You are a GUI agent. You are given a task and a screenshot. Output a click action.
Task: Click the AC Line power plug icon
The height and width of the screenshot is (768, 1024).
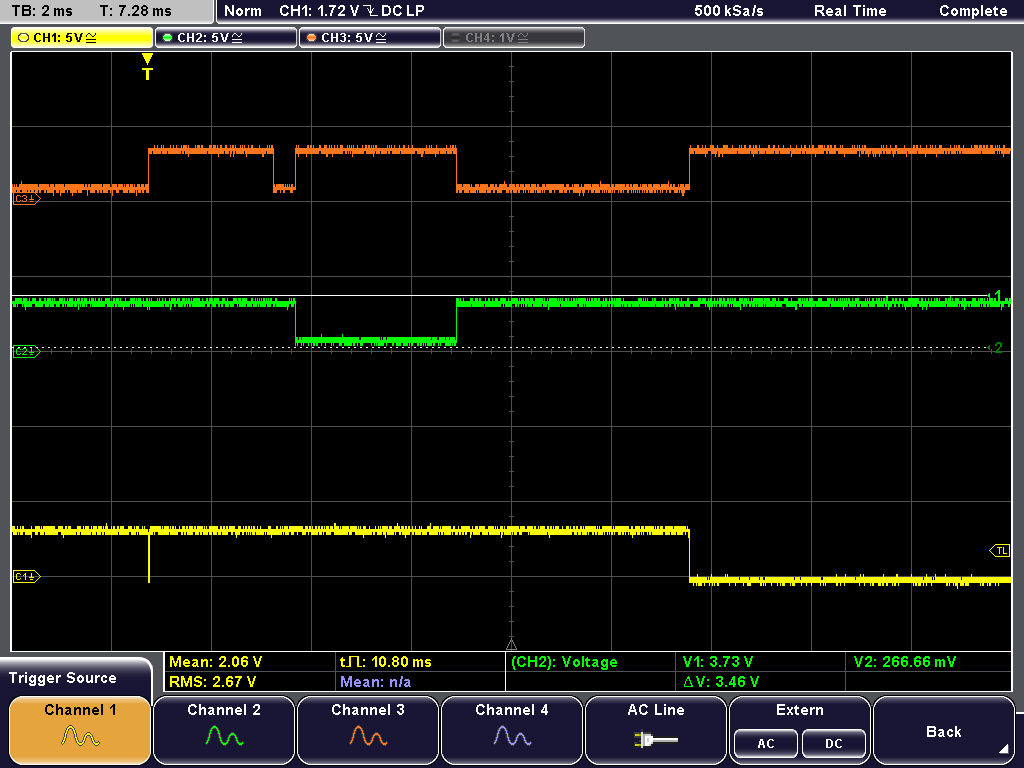click(x=656, y=740)
